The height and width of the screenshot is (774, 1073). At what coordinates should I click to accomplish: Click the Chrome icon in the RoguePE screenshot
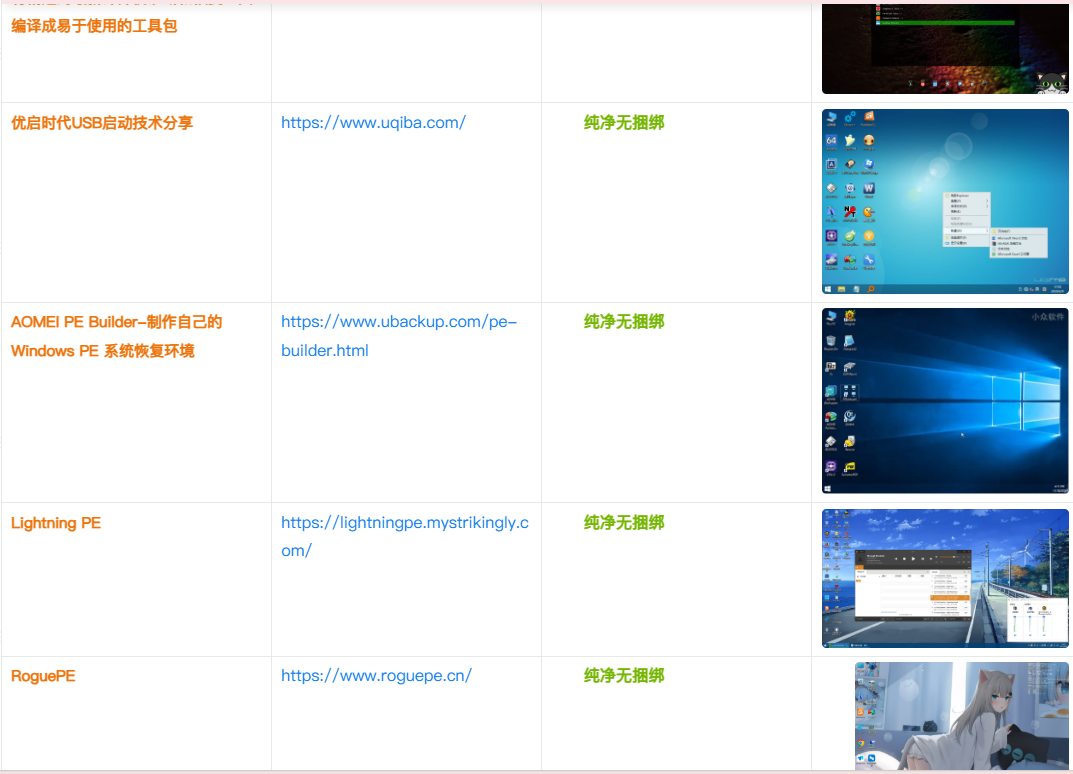[862, 743]
